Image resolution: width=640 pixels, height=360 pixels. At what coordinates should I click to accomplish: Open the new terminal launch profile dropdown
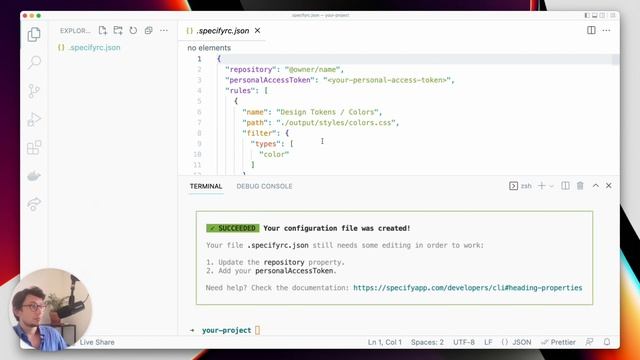551,186
